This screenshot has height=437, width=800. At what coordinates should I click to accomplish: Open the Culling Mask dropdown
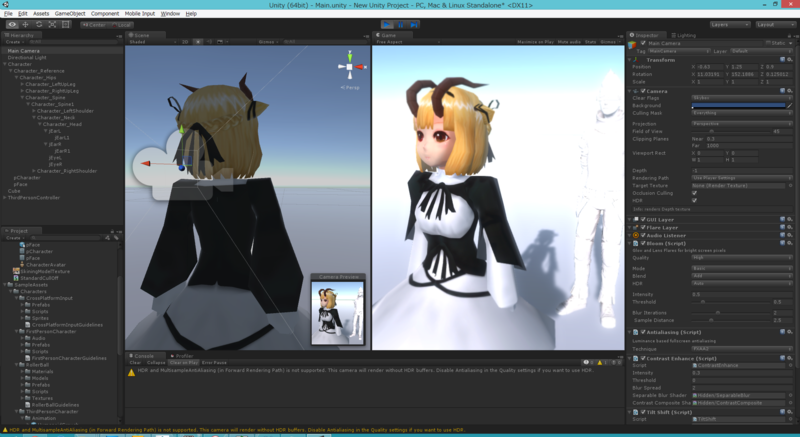741,113
